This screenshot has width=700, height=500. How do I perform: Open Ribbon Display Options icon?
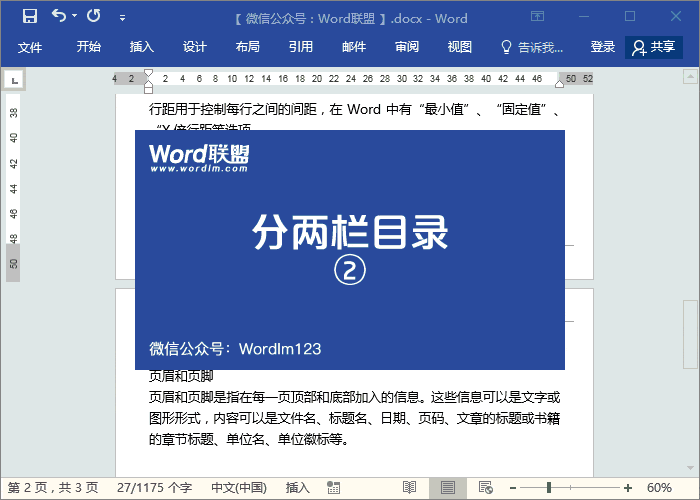pyautogui.click(x=537, y=17)
